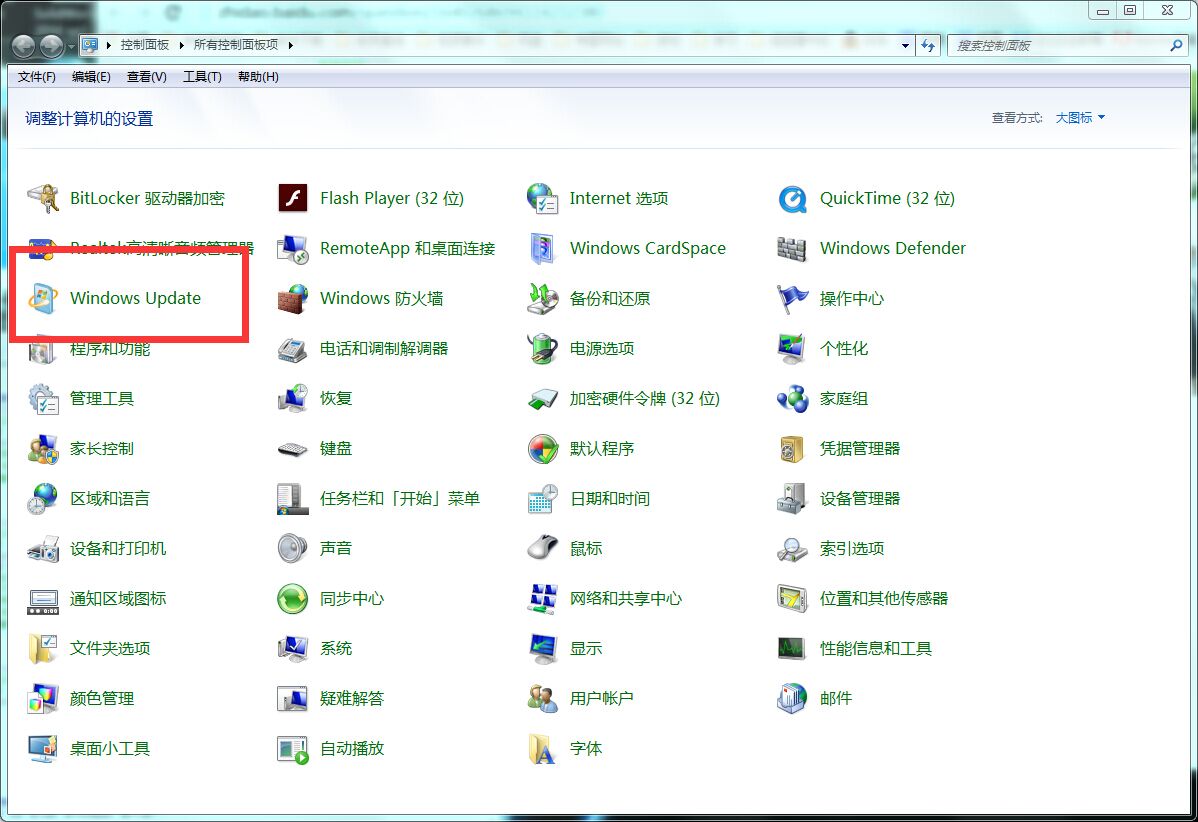Open the Flash Player (32 位) icon

293,199
